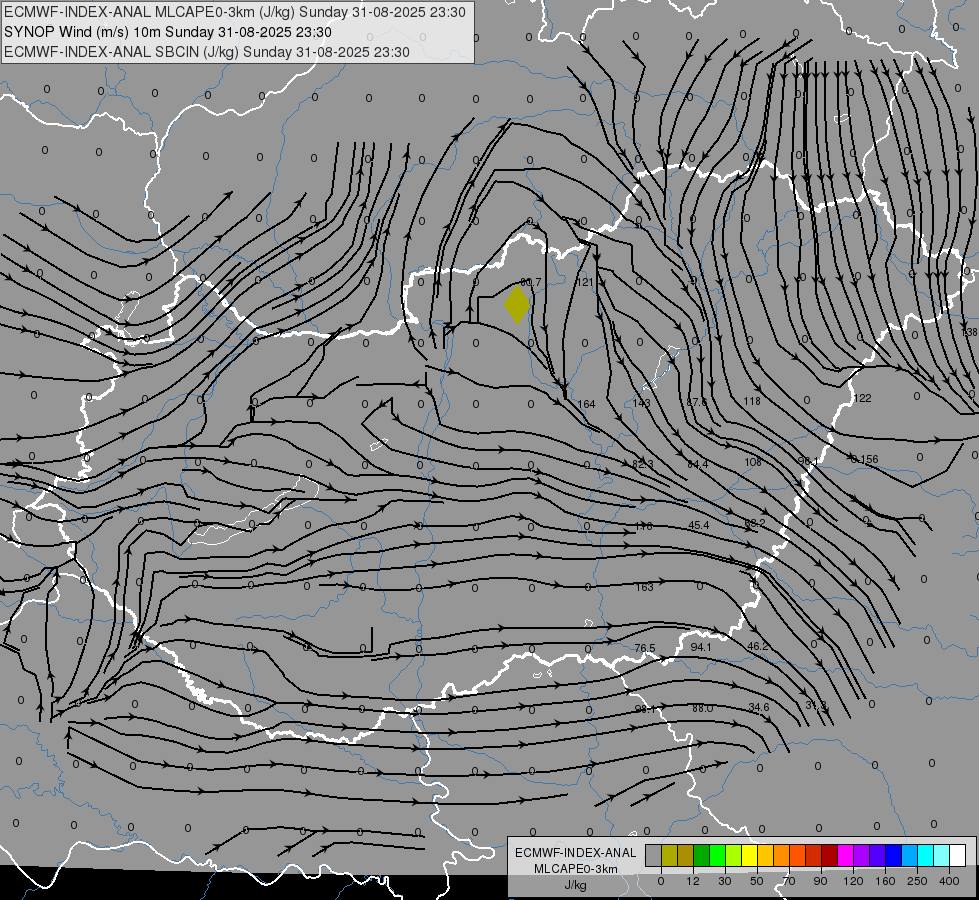Pick the white swatch at legend end

[x=958, y=856]
